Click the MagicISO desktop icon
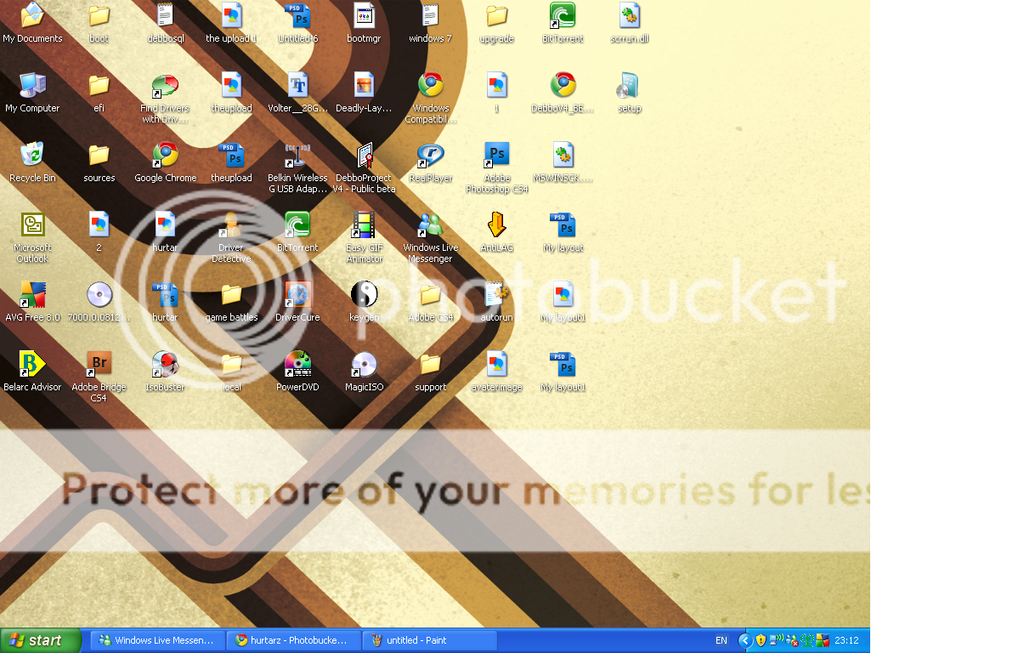This screenshot has width=1024, height=653. point(364,366)
